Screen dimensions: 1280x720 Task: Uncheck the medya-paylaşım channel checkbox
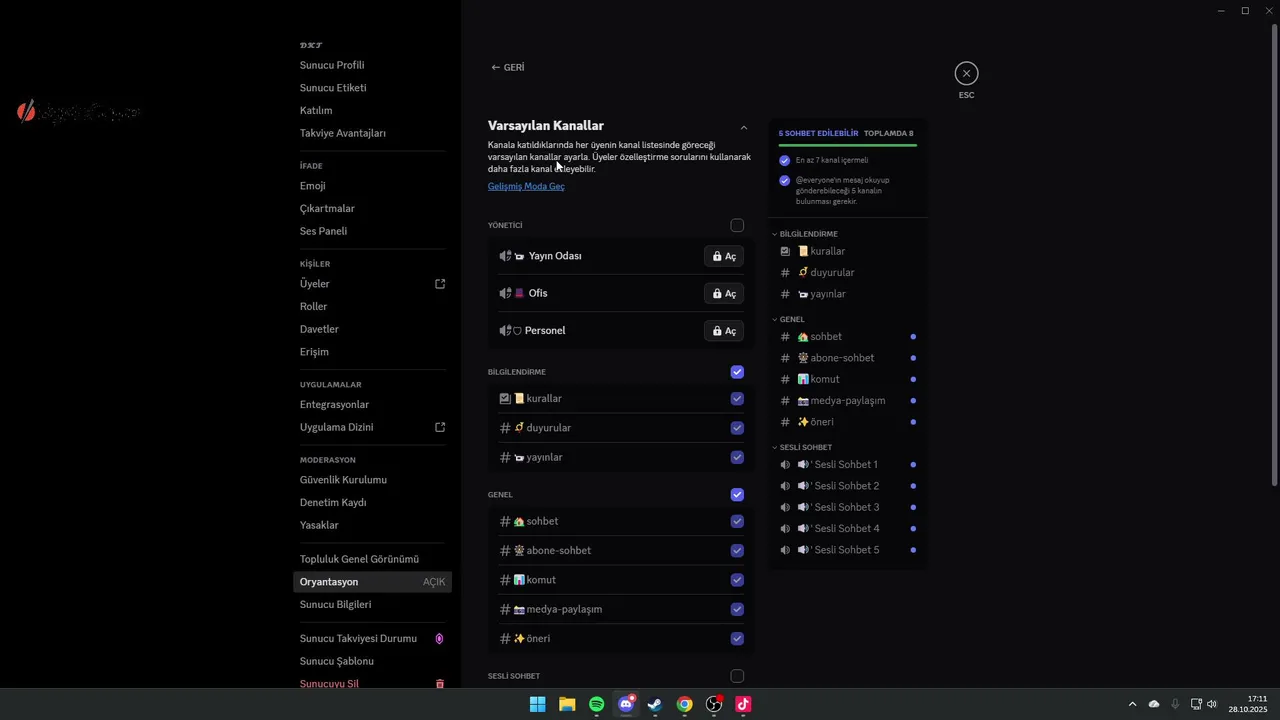737,609
